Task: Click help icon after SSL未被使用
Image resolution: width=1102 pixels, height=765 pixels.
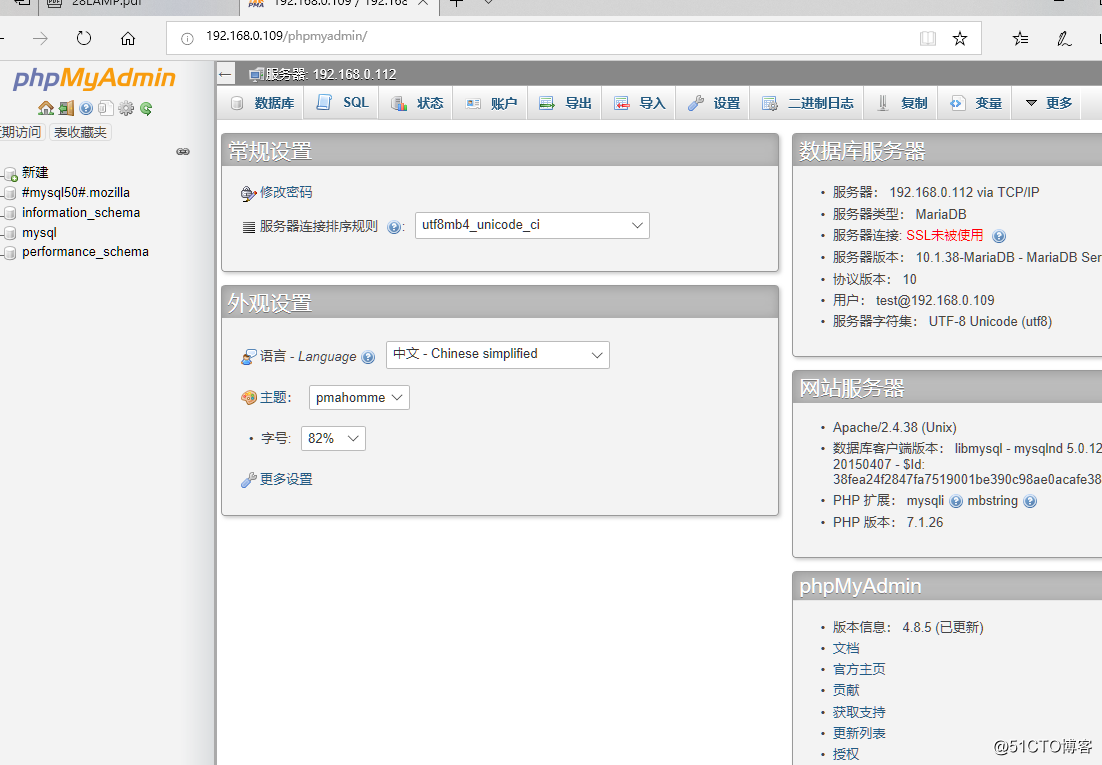Action: pyautogui.click(x=999, y=236)
